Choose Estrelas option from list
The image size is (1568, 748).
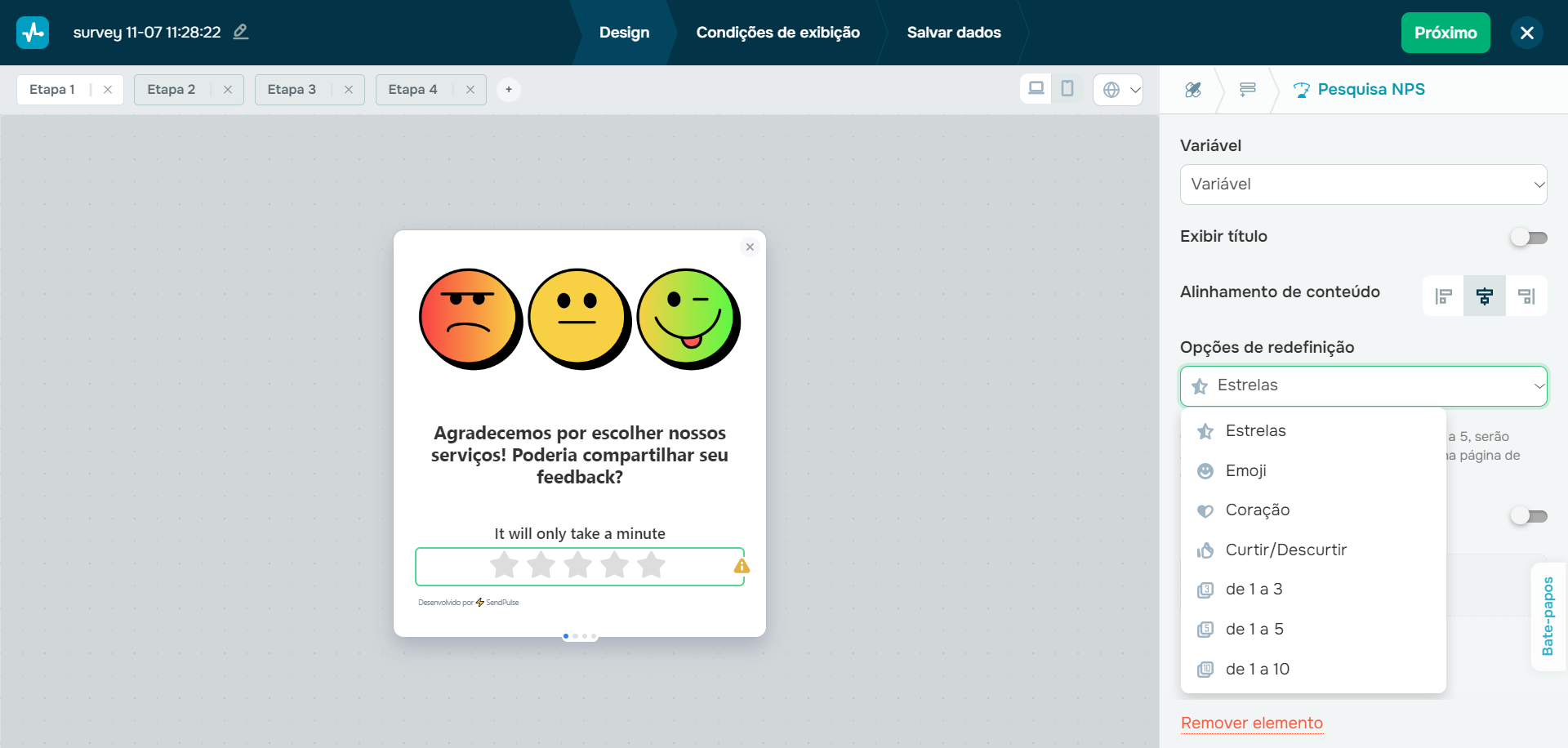(x=1313, y=431)
